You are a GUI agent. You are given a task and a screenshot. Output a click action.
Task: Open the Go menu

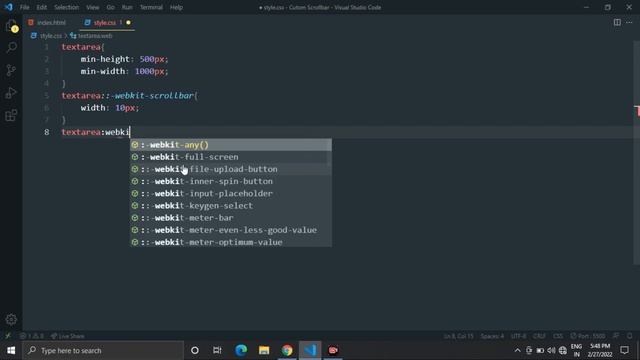click(x=111, y=7)
